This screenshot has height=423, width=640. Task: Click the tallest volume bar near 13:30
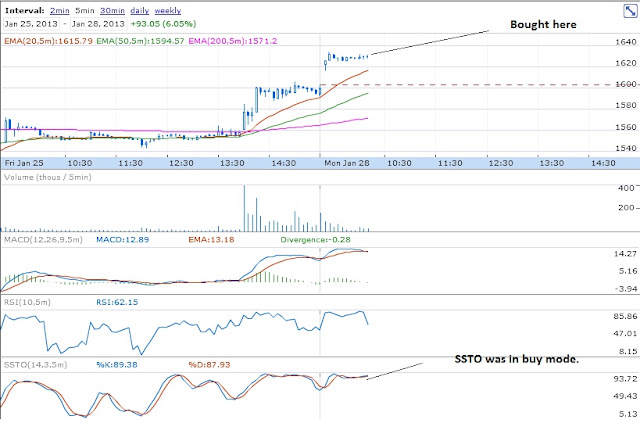(x=244, y=208)
